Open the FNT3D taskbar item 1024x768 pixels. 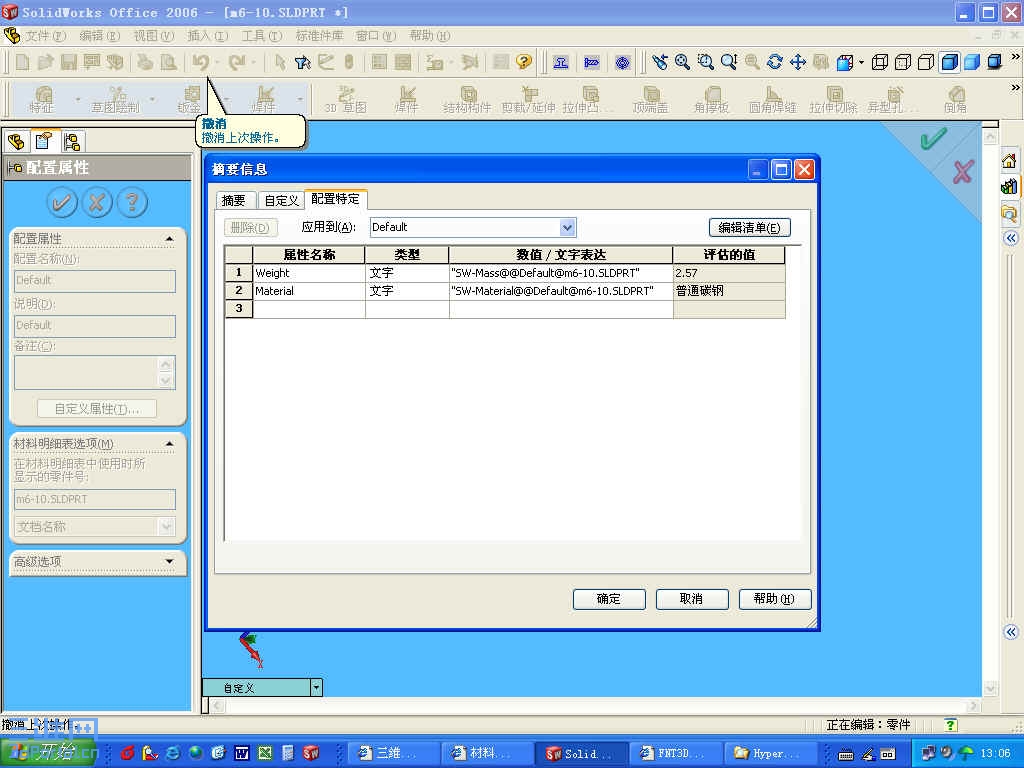tap(675, 753)
